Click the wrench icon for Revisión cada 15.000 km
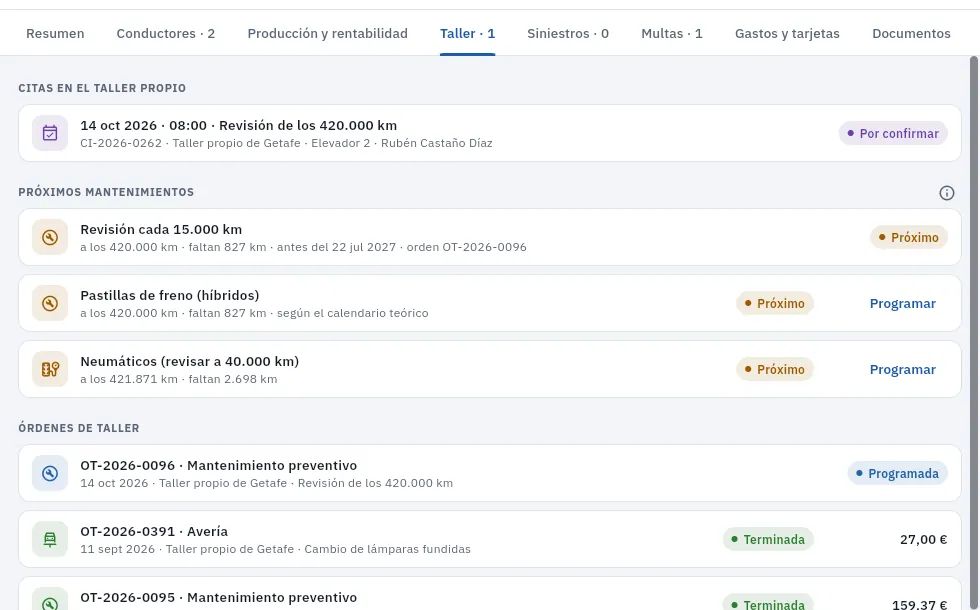 click(x=50, y=238)
